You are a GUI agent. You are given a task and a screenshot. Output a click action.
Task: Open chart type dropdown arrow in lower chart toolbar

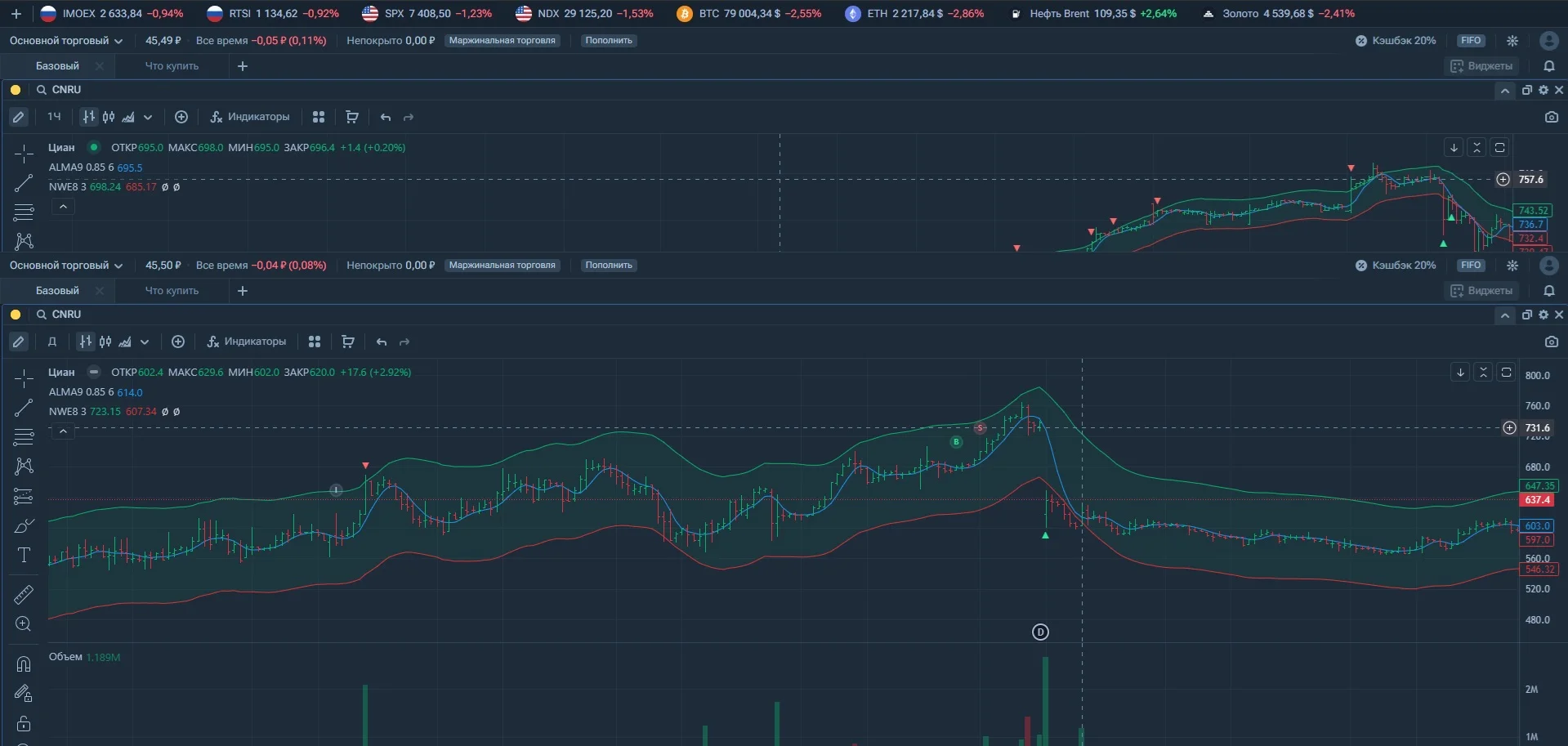145,342
